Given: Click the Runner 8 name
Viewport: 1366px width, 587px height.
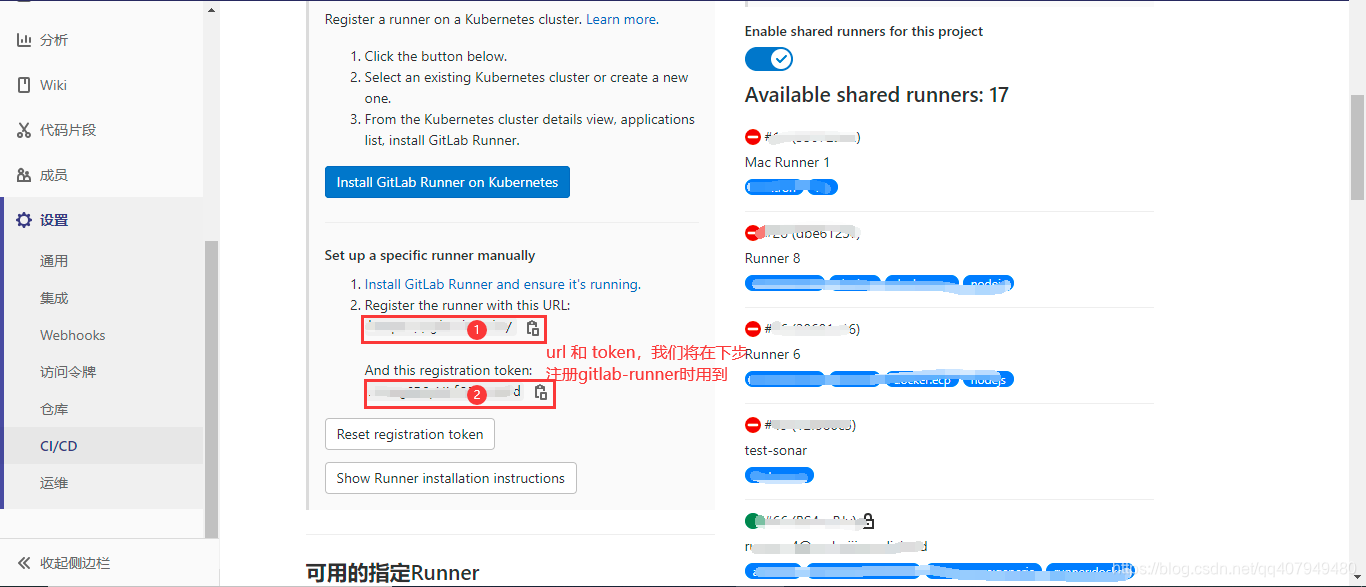Looking at the screenshot, I should click(x=773, y=258).
